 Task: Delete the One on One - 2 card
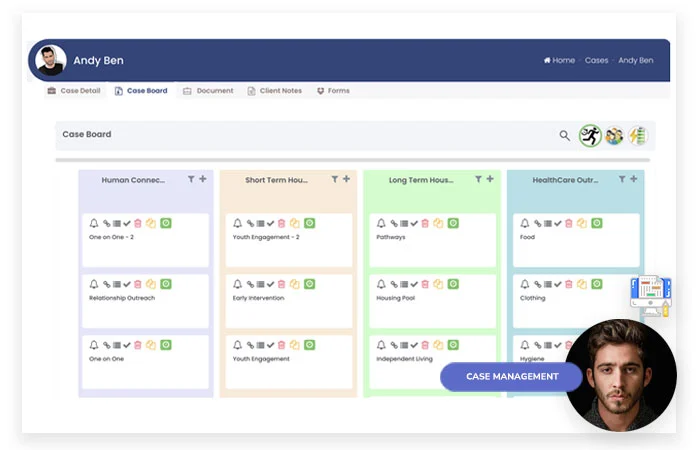click(x=138, y=223)
